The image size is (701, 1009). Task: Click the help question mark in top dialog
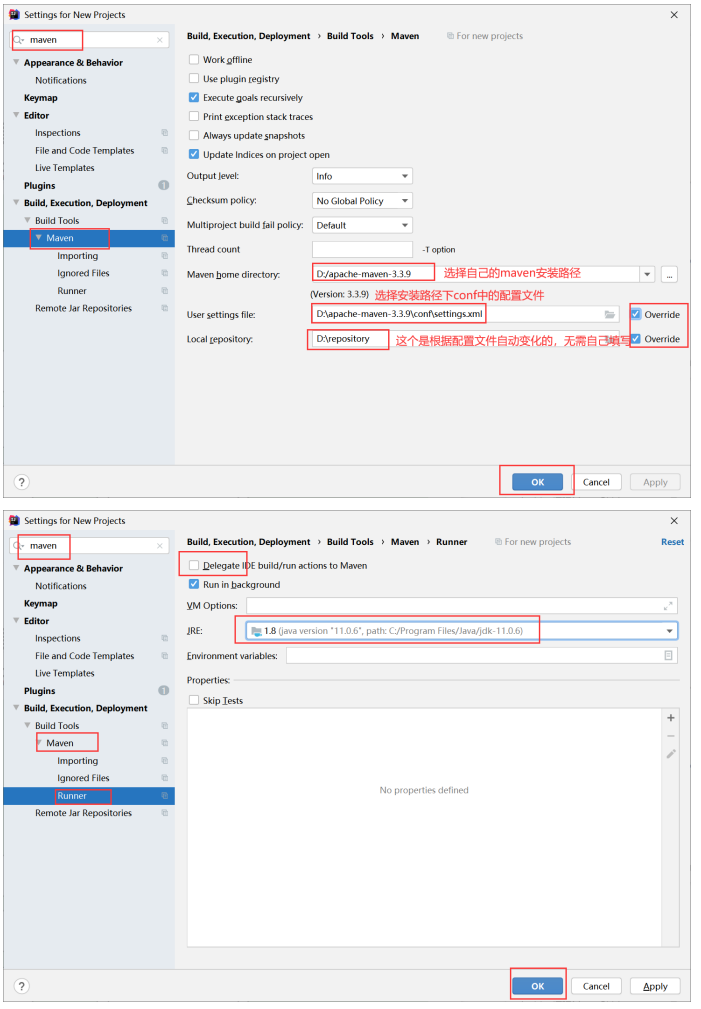tap(21, 482)
